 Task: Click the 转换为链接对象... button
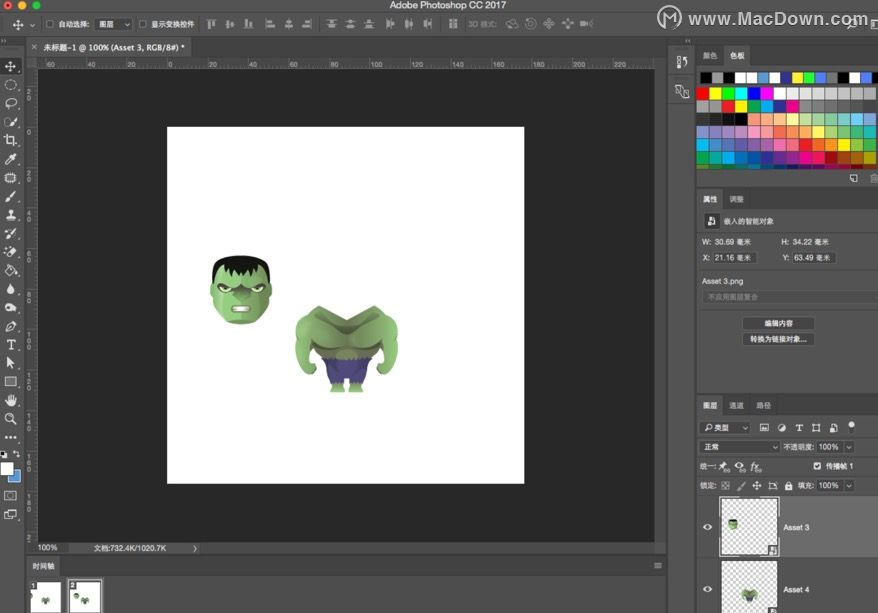click(x=778, y=339)
